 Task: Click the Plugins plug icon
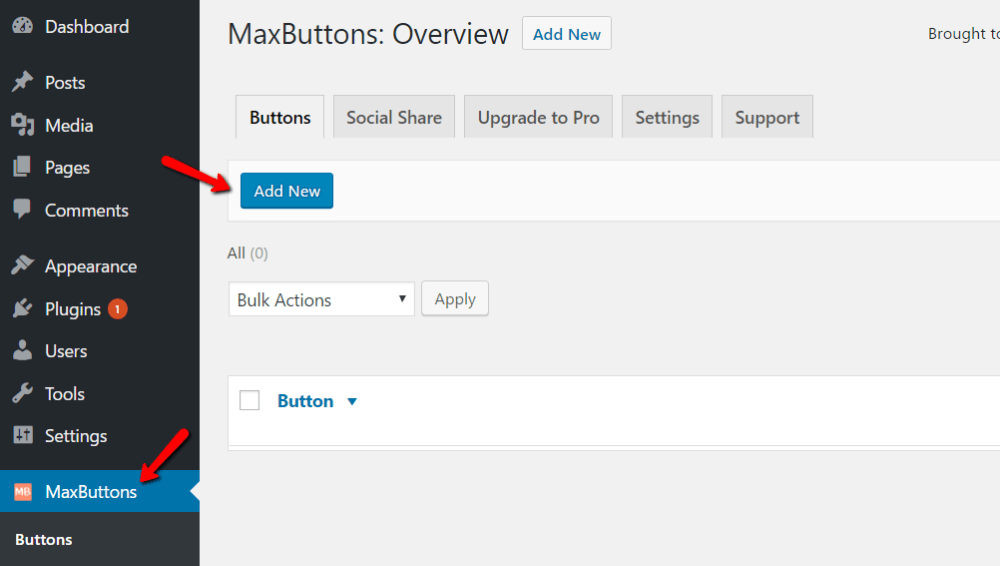22,309
